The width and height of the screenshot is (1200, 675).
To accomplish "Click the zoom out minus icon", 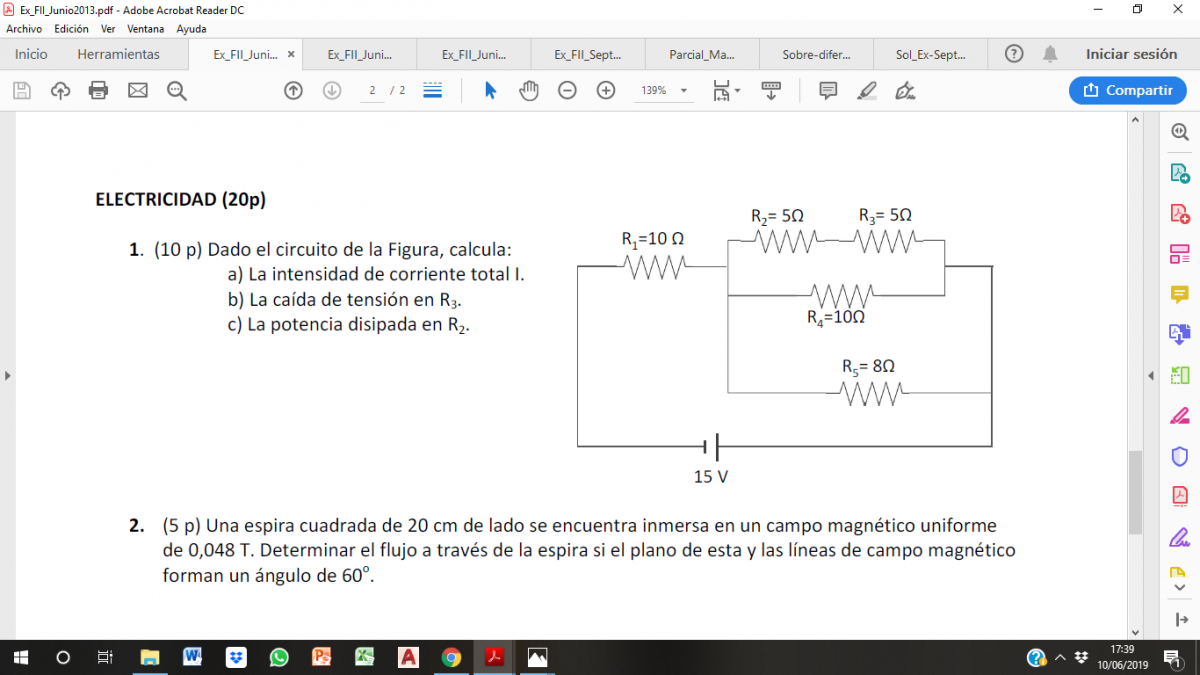I will 567,91.
